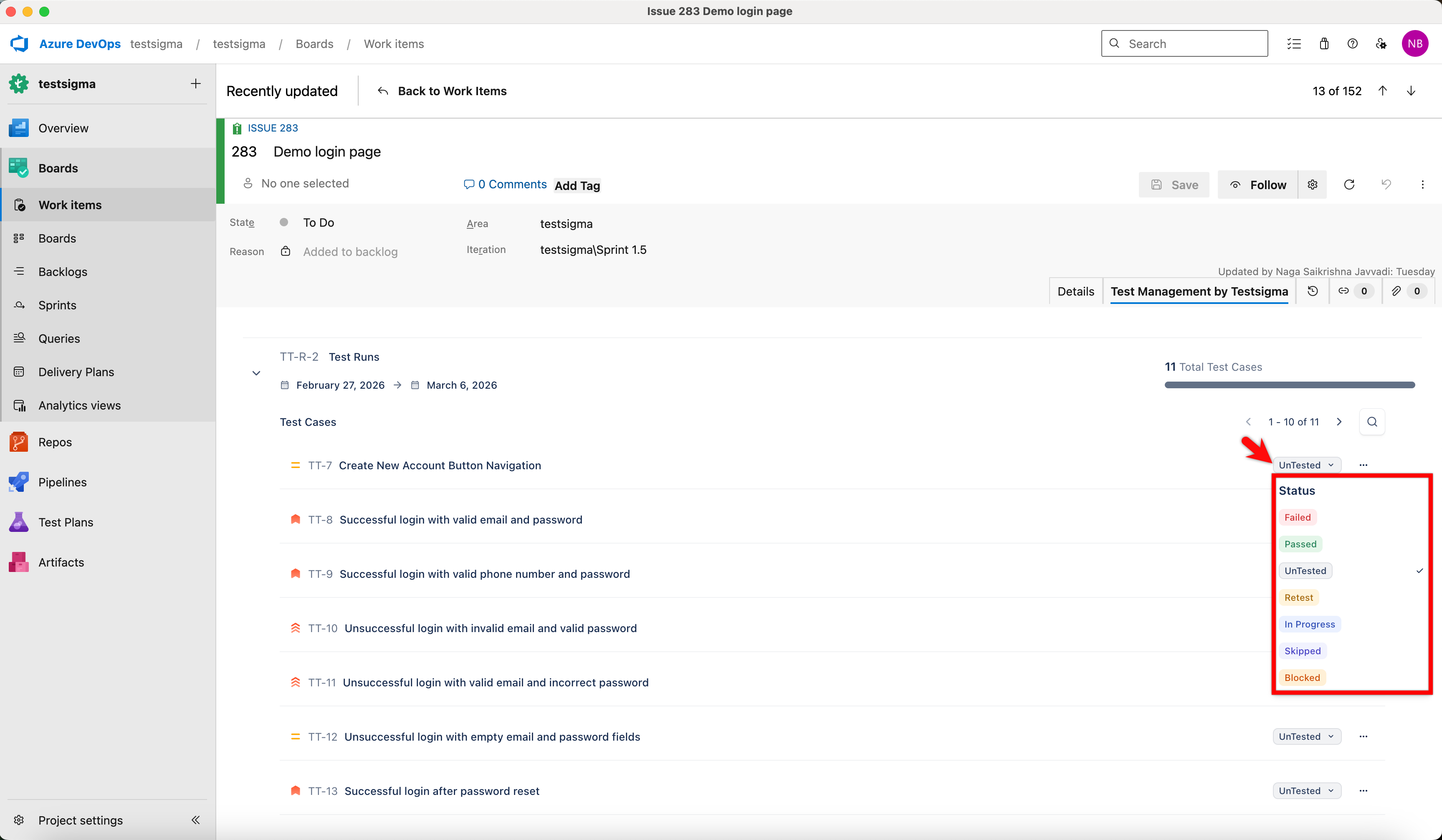Select Retest status option
The height and width of the screenshot is (840, 1442).
pyautogui.click(x=1299, y=597)
